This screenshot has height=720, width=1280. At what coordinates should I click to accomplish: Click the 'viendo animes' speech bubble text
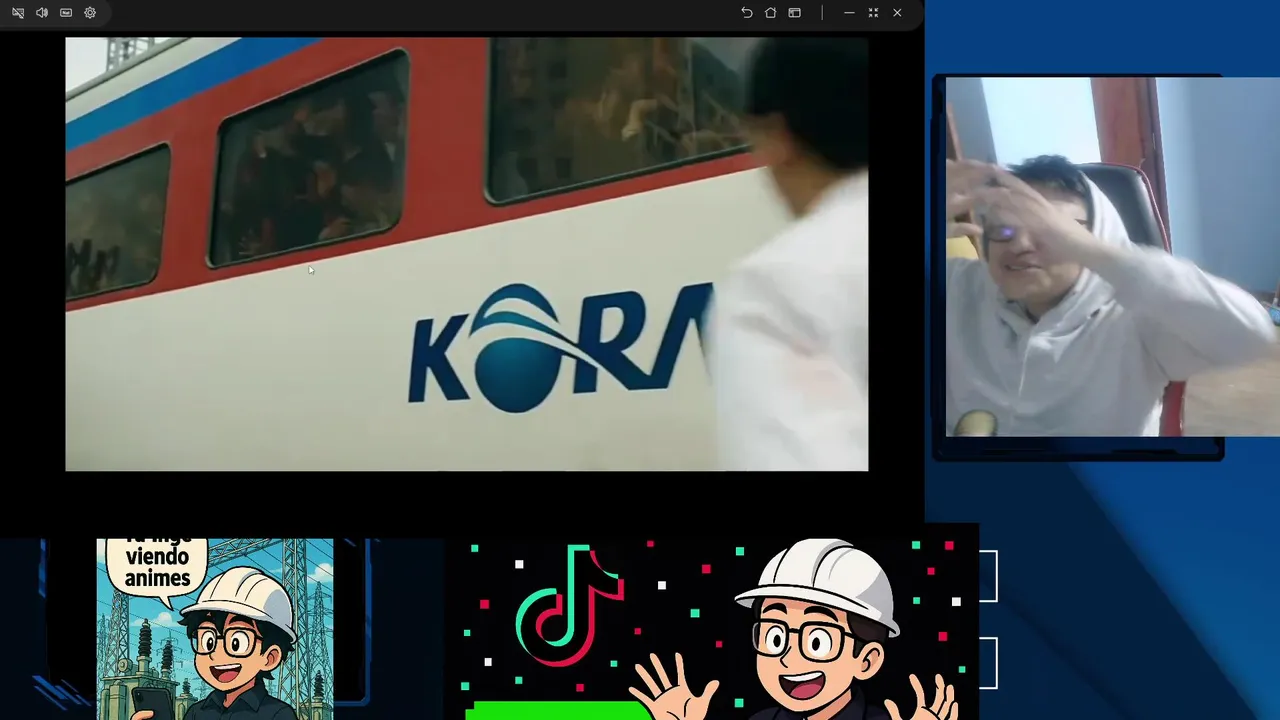pos(157,566)
